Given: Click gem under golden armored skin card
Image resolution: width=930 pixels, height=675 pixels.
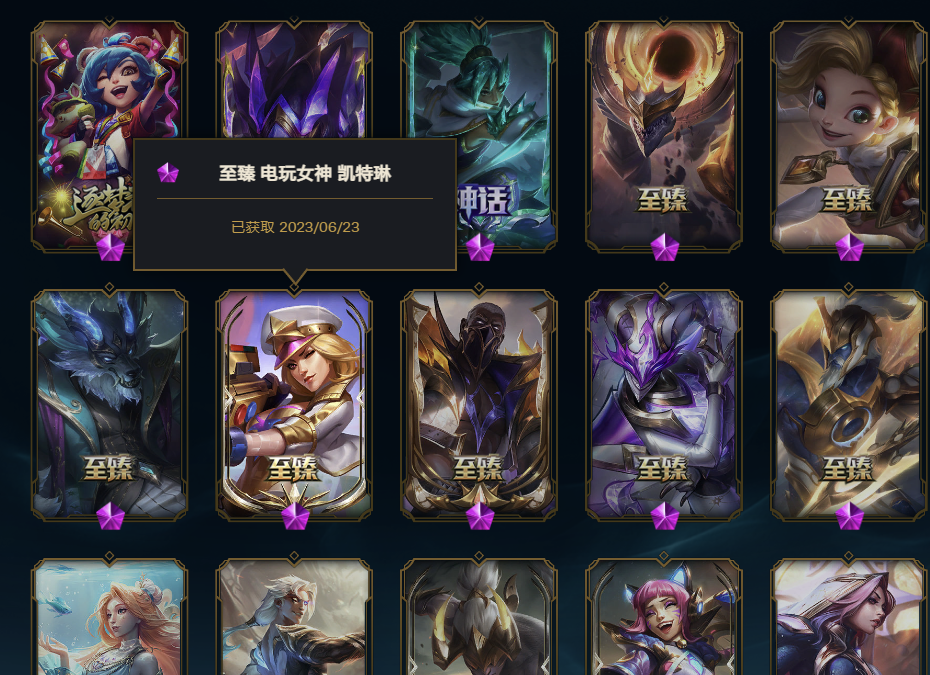Looking at the screenshot, I should [x=850, y=516].
